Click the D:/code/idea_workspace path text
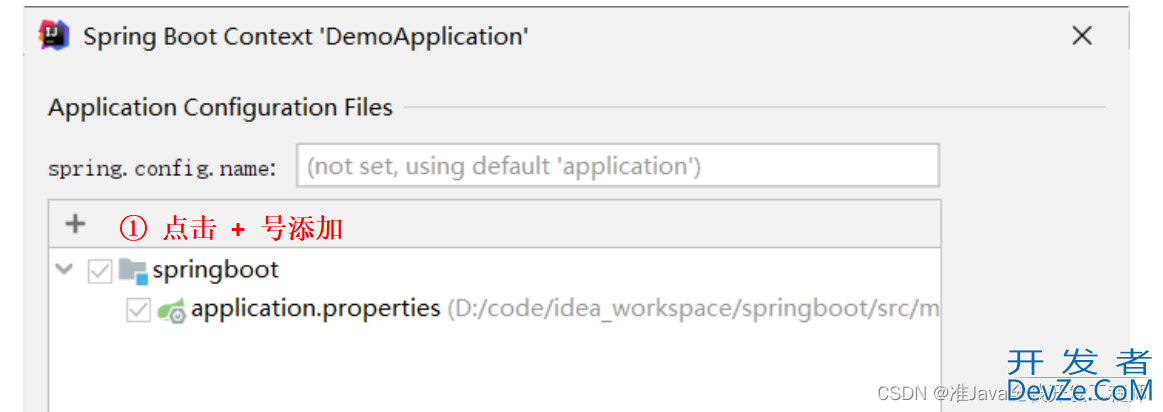 (693, 309)
